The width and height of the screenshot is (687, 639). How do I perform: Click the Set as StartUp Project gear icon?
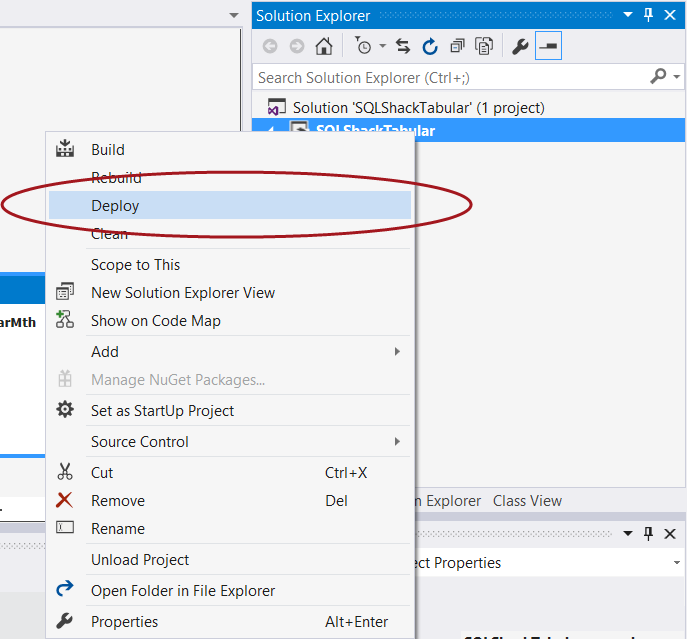pos(65,409)
